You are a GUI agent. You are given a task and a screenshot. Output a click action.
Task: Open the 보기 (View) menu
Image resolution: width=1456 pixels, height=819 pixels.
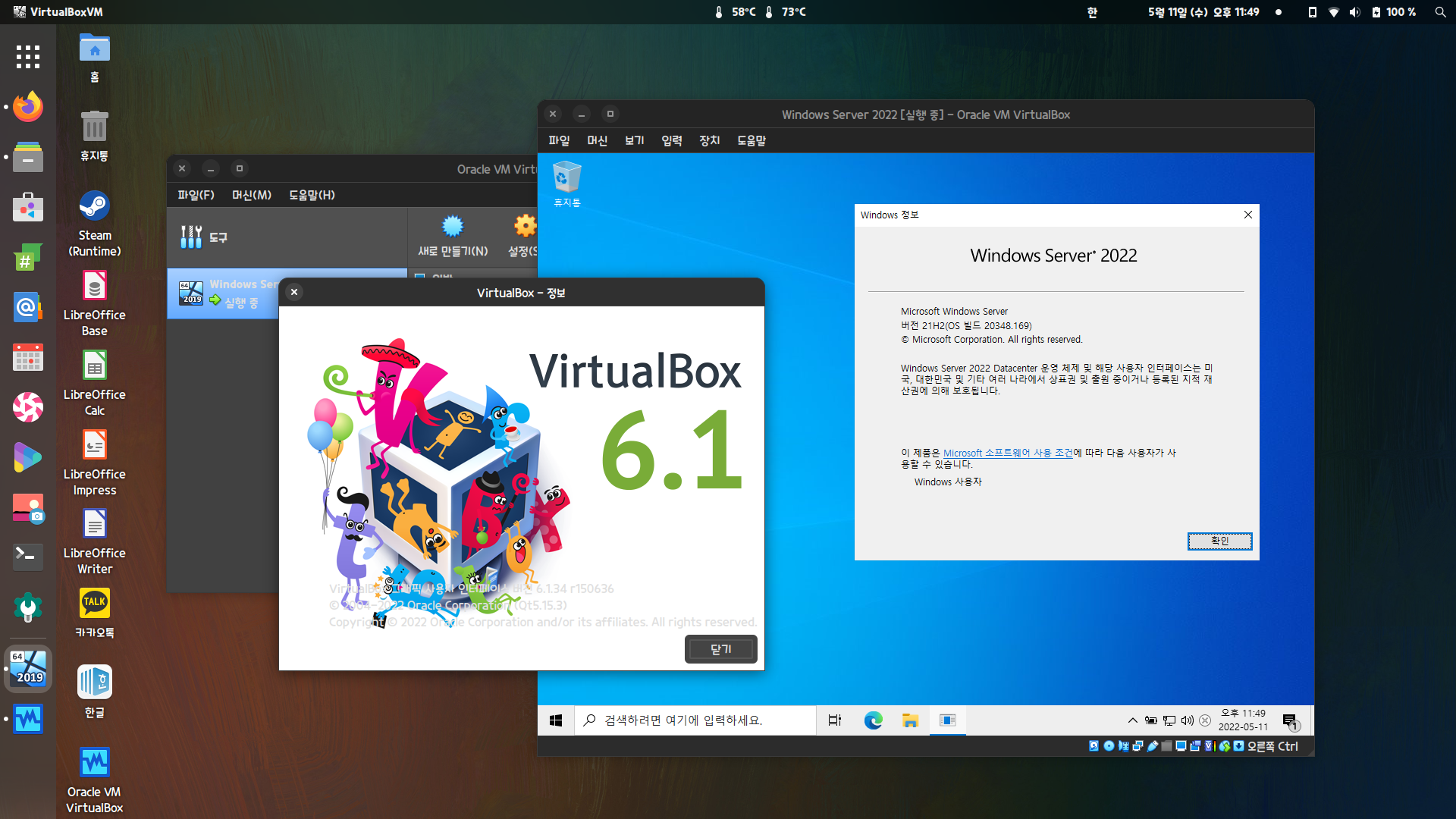point(634,140)
